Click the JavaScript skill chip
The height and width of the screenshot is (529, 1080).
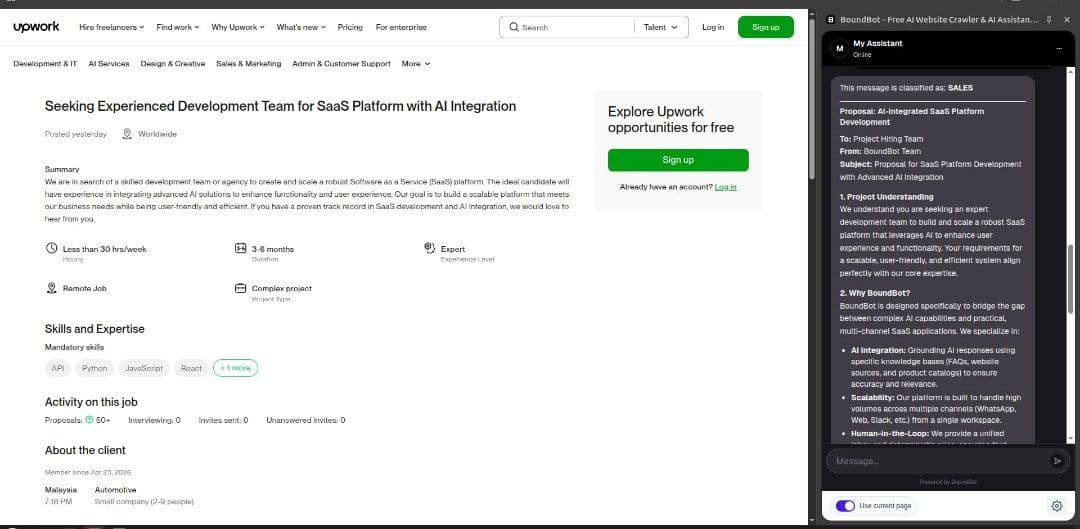144,369
